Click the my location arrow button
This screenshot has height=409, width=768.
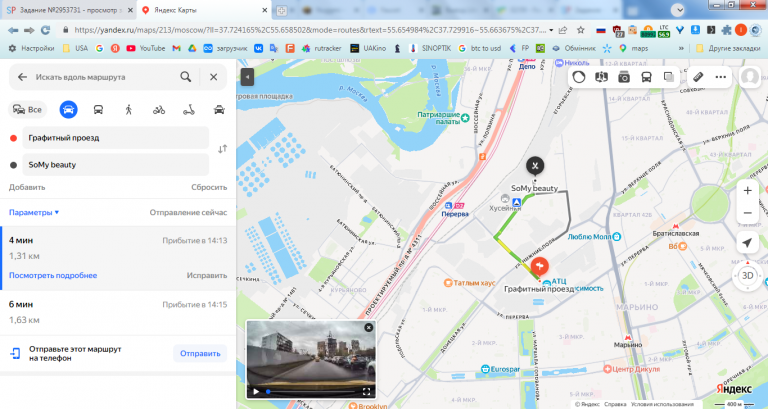point(747,243)
